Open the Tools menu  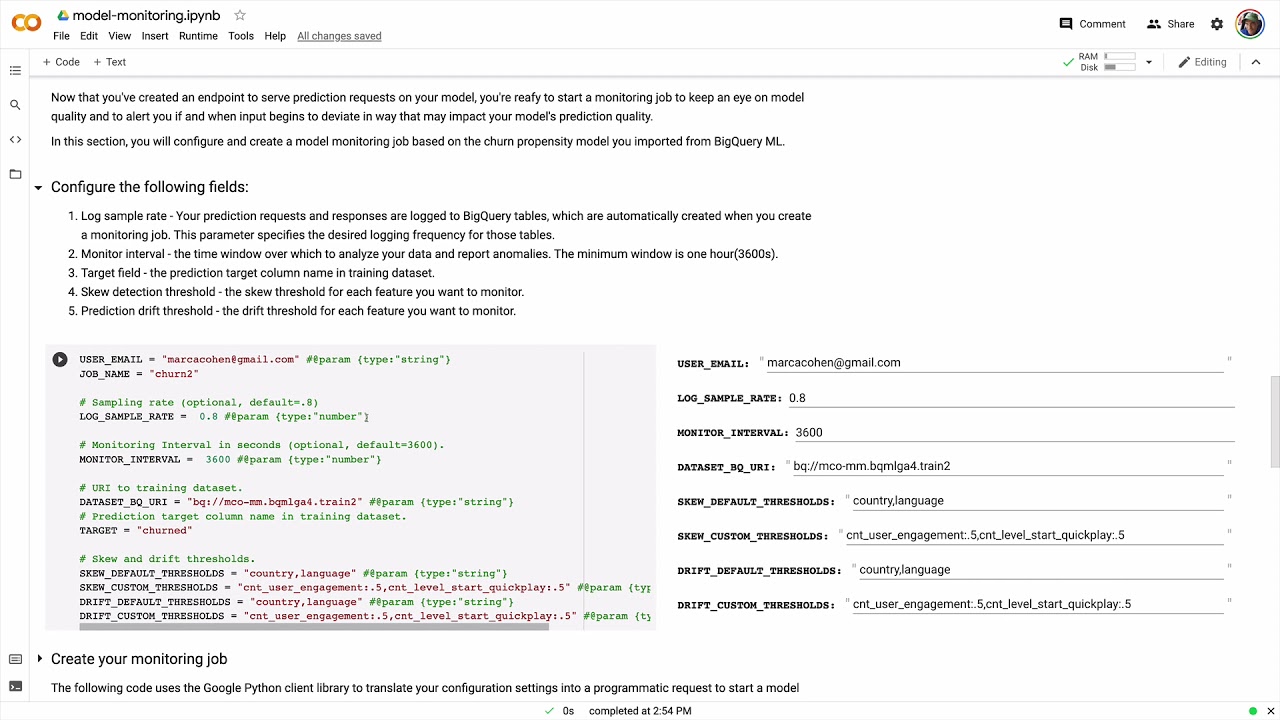click(x=241, y=36)
